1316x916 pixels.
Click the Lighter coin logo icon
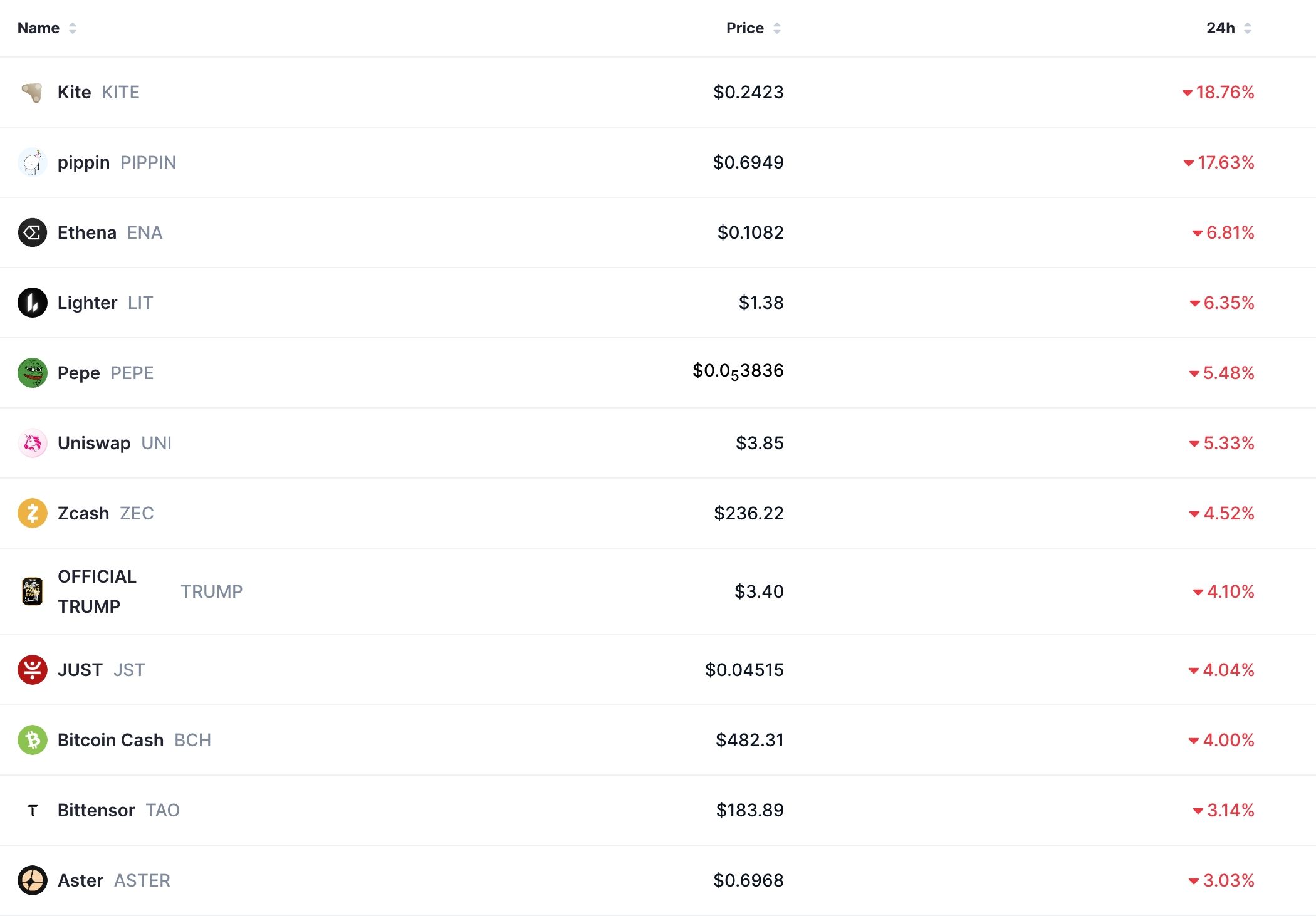click(32, 303)
